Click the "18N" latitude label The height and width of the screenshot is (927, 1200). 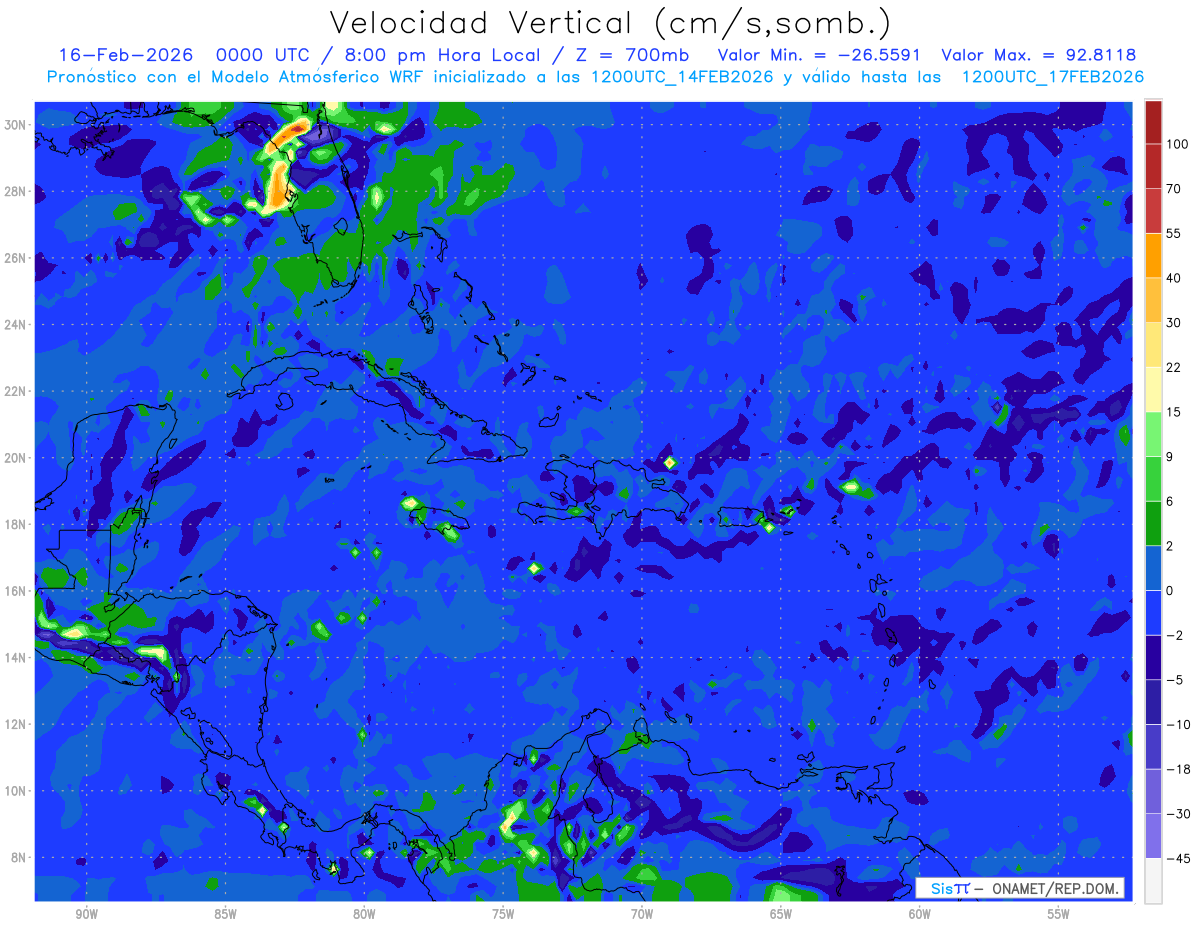tap(16, 524)
